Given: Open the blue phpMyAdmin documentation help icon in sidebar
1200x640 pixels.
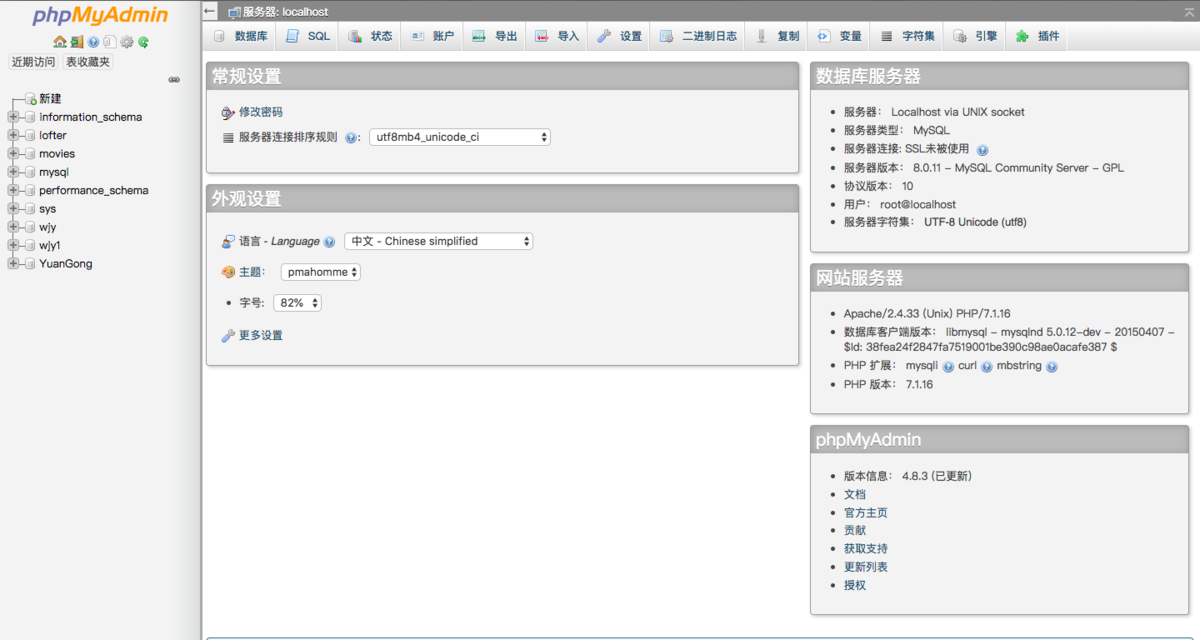Looking at the screenshot, I should (x=93, y=42).
